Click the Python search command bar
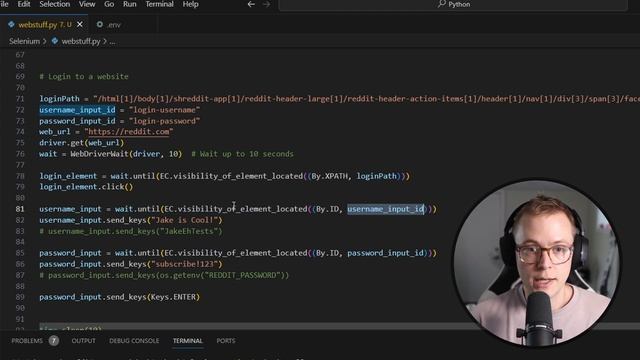640x360 pixels. [453, 4]
